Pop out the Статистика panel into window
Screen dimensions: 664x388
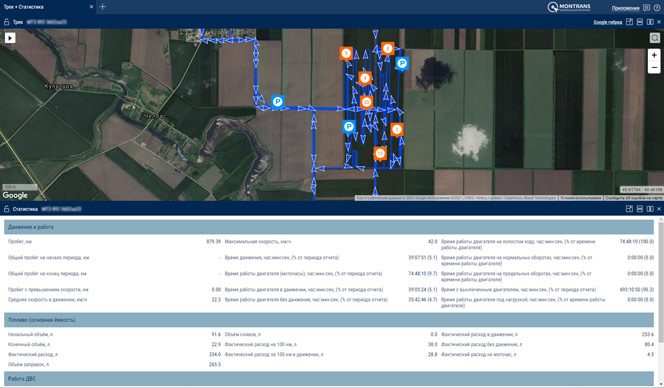629,209
